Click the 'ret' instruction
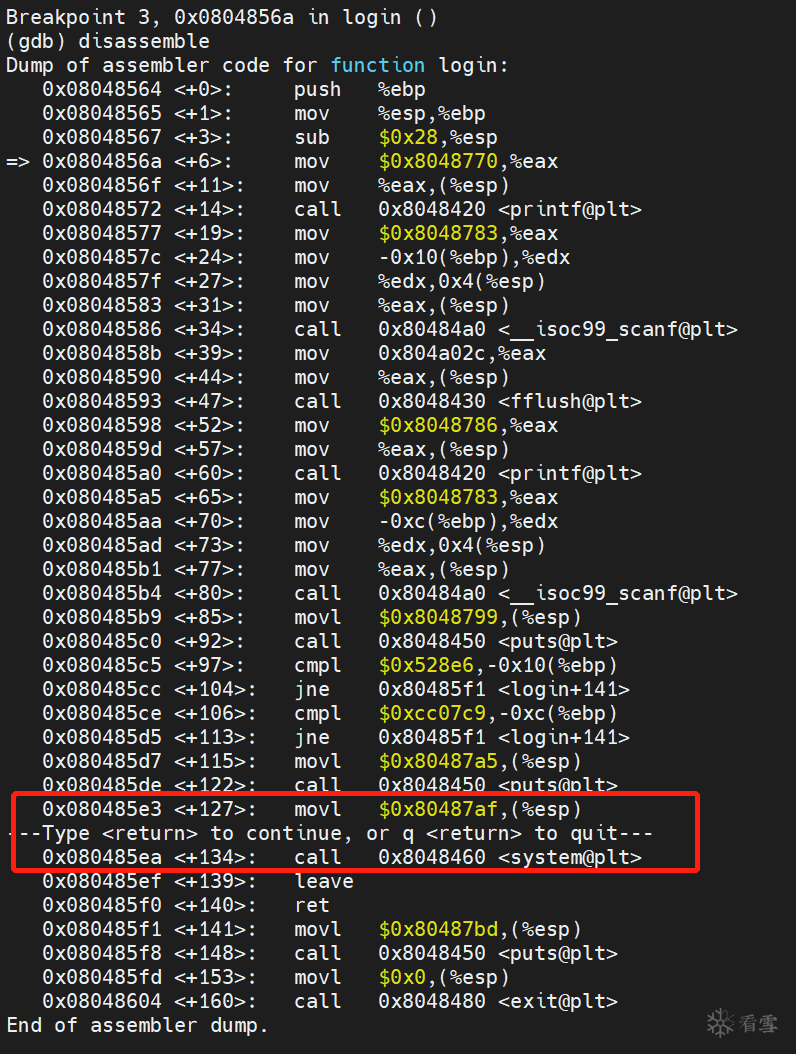This screenshot has height=1054, width=796. pos(312,905)
